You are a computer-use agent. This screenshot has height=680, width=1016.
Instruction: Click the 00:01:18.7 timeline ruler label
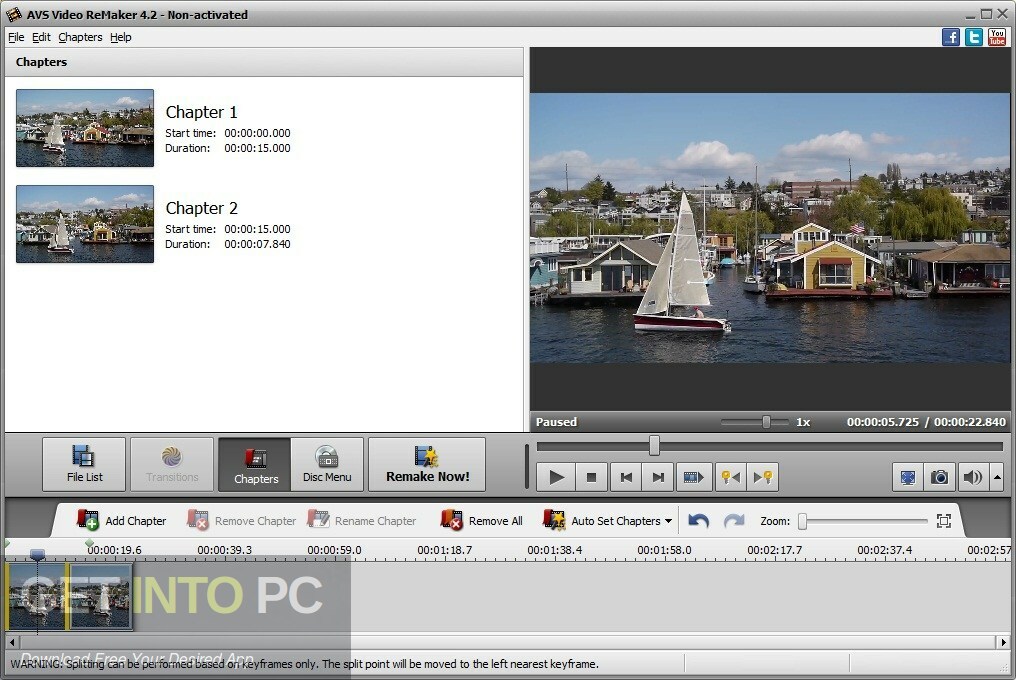pos(444,550)
